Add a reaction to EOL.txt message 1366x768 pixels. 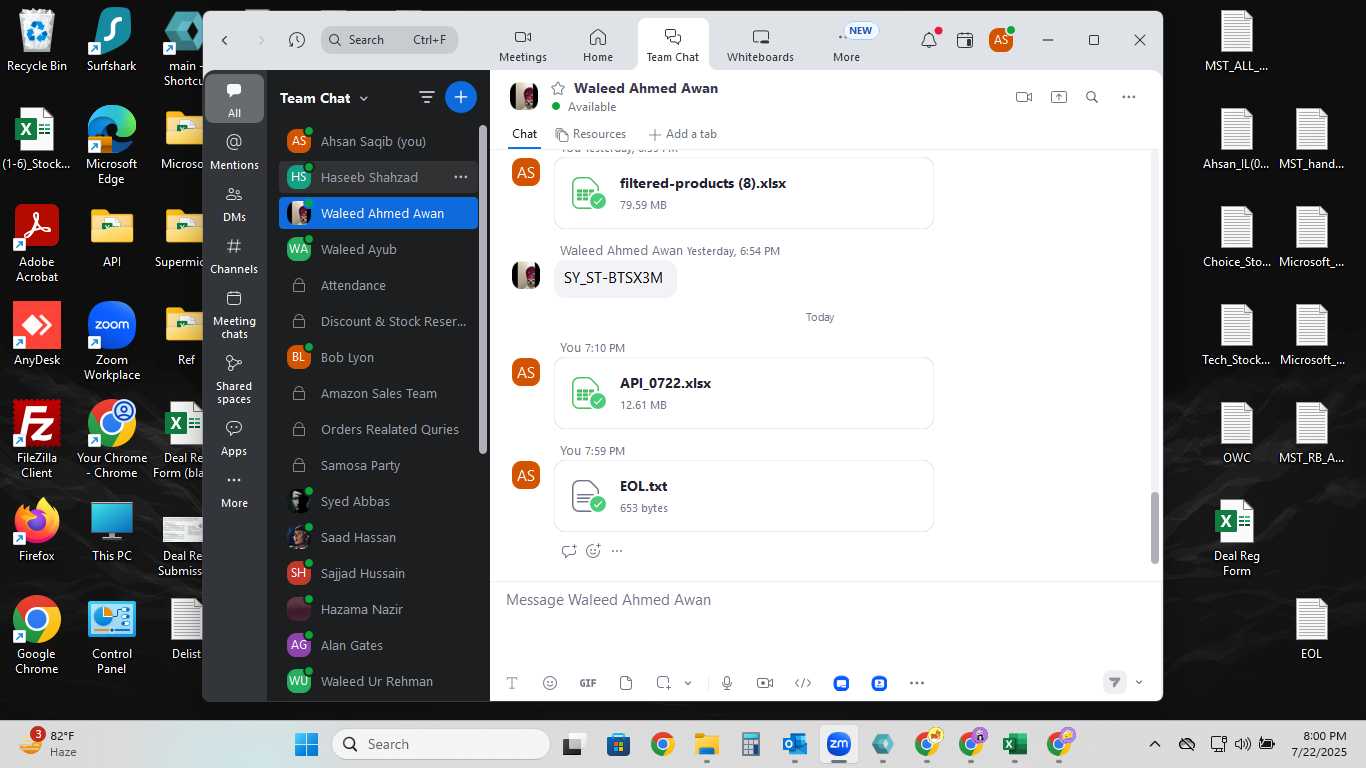[593, 551]
